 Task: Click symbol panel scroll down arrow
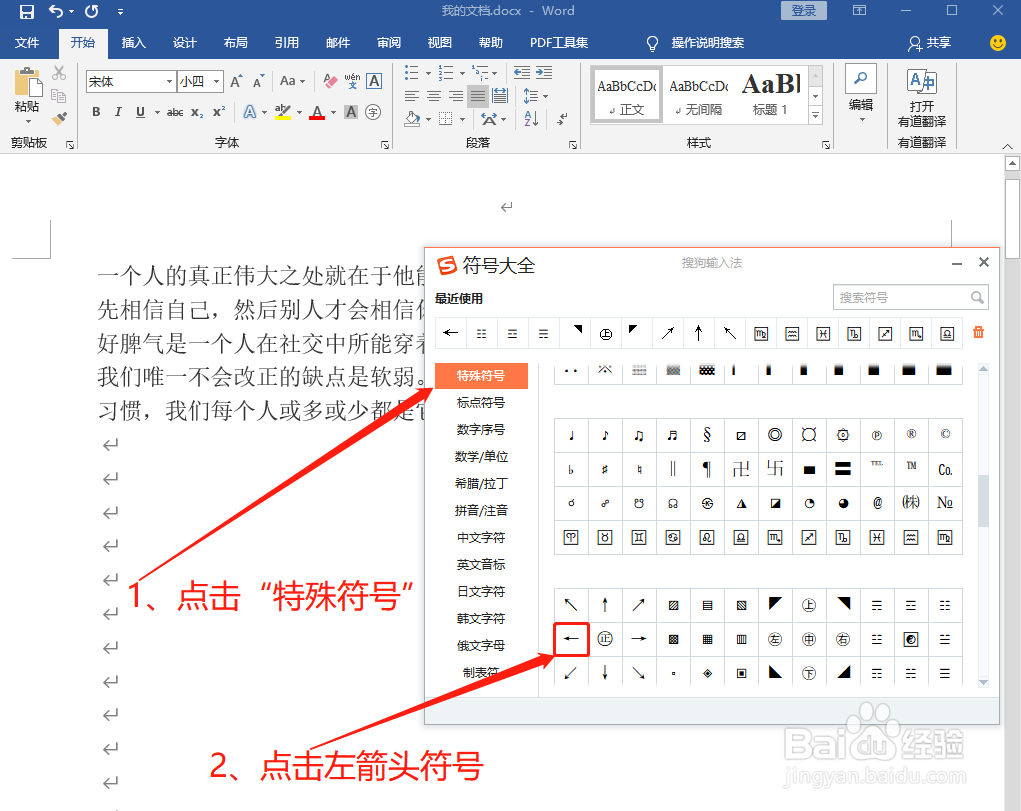point(983,683)
